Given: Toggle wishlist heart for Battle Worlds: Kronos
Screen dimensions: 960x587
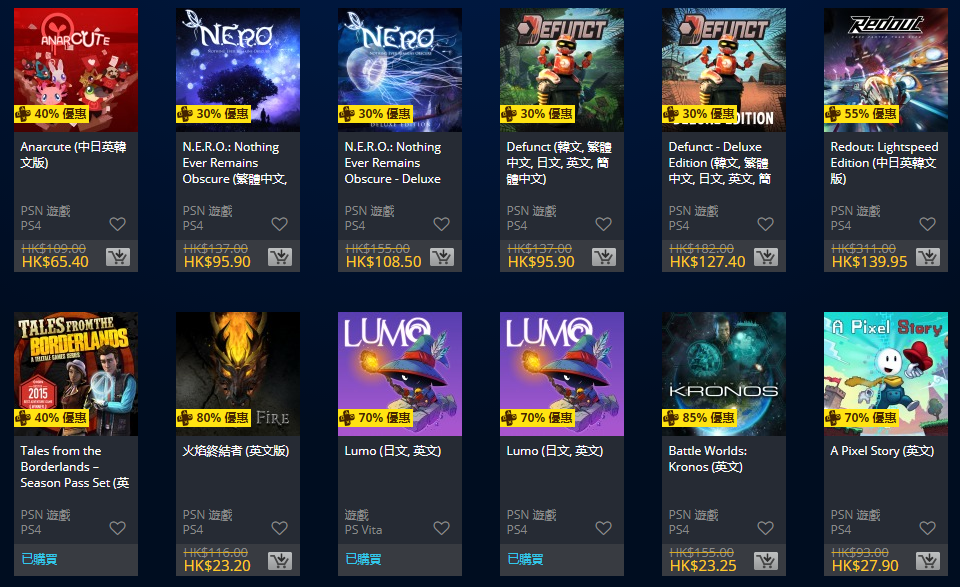Looking at the screenshot, I should tap(765, 528).
